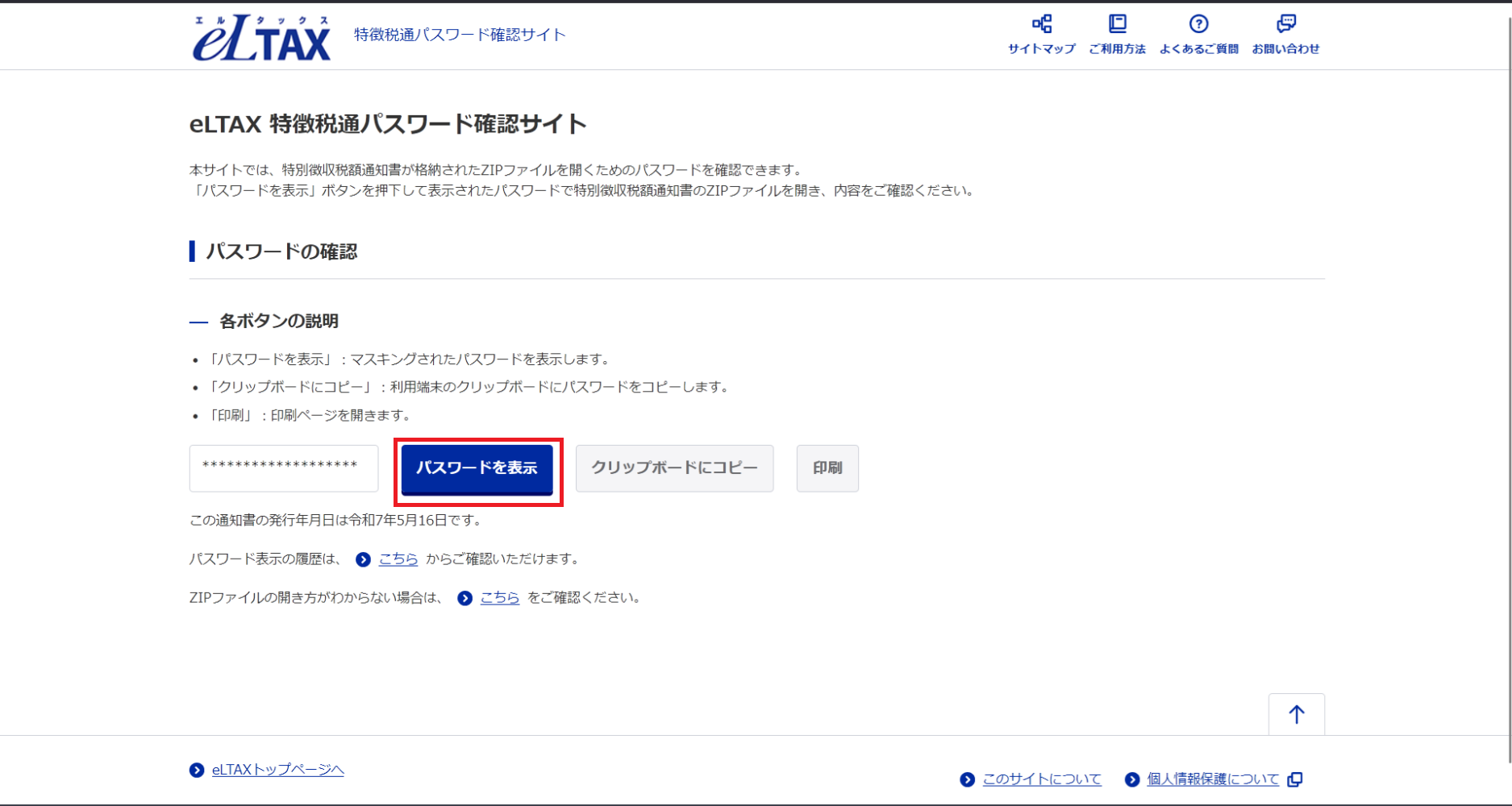This screenshot has height=806, width=1512.
Task: Click main heading eLTAX 特徴税通パスワード確認サイト
Action: (388, 124)
